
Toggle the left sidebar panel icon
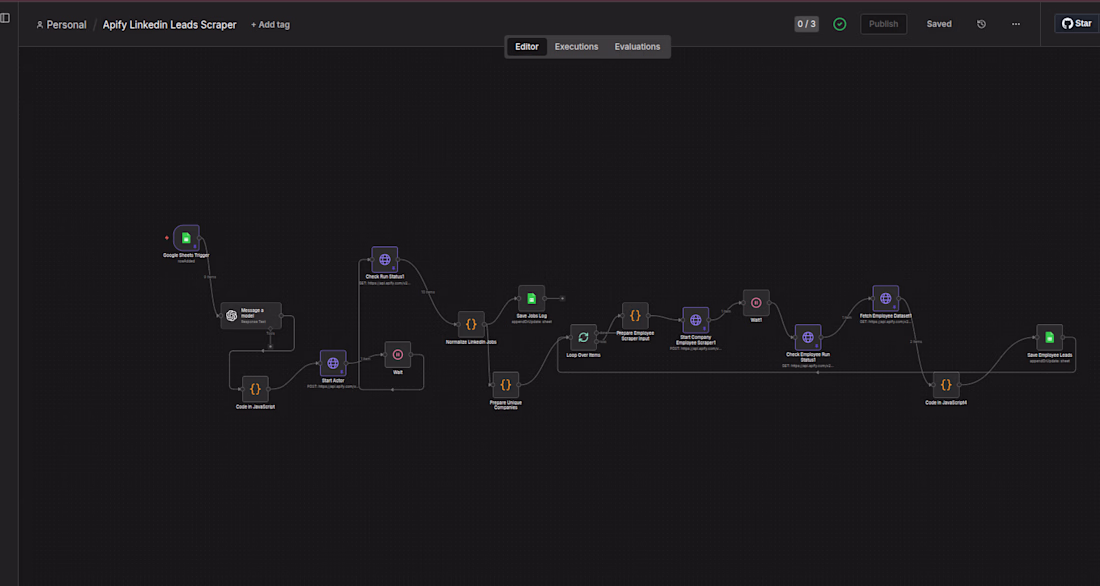pos(5,18)
